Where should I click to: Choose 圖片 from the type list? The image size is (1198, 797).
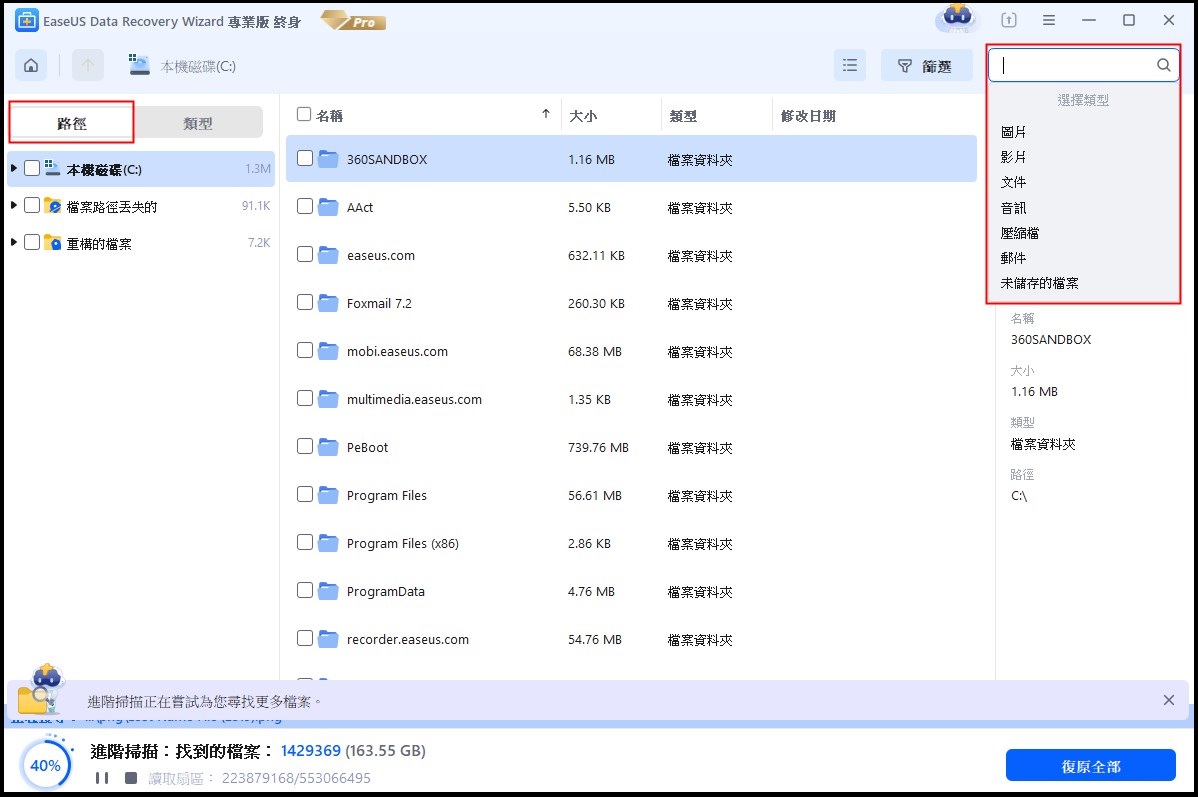pyautogui.click(x=1013, y=132)
